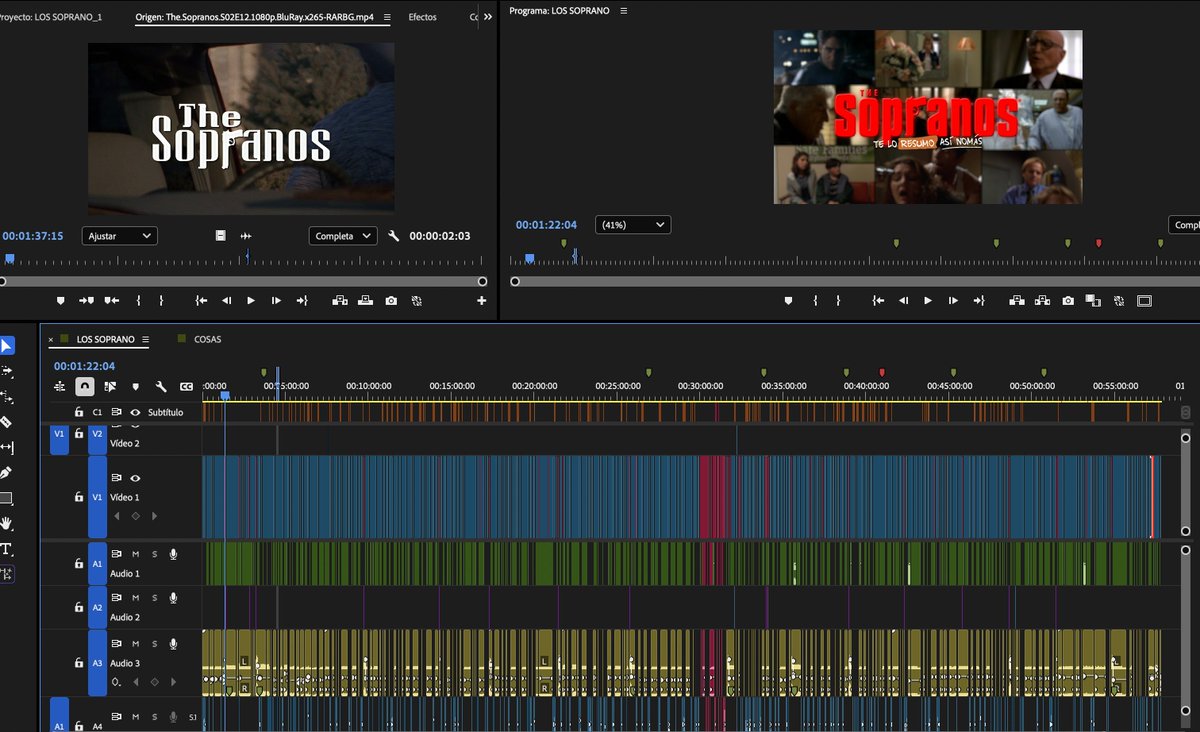
Task: Open the Efectos panel tab
Action: (422, 17)
